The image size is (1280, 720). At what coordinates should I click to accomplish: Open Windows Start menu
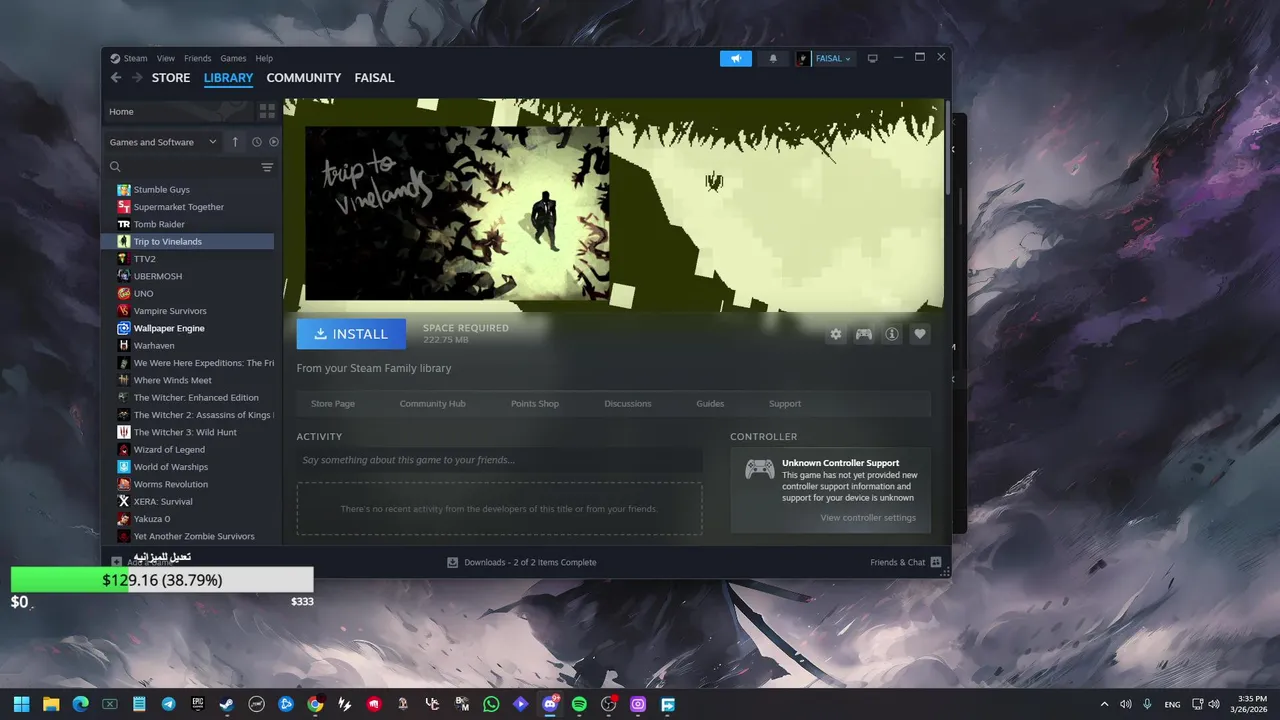(x=21, y=704)
